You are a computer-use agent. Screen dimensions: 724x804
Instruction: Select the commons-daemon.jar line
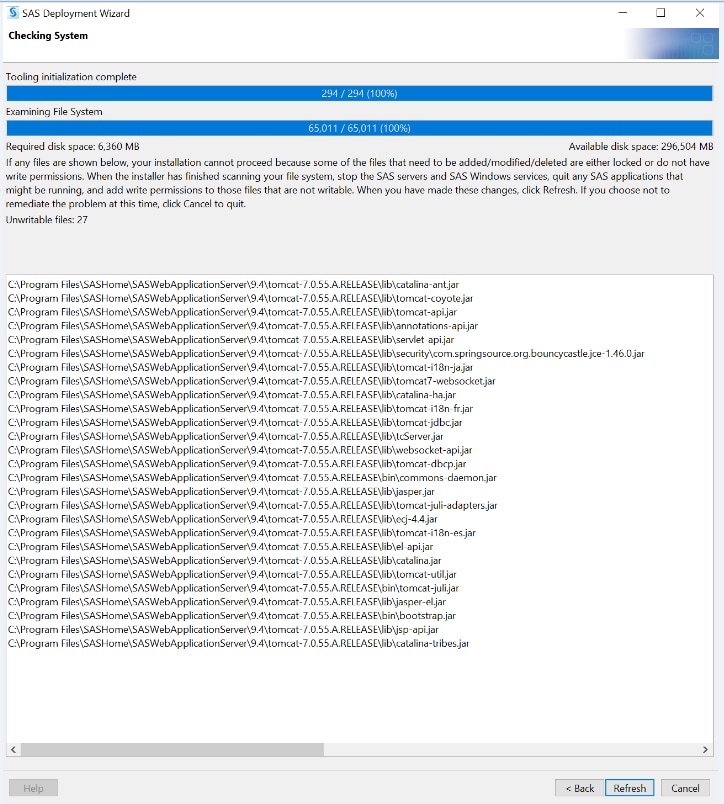click(x=251, y=478)
